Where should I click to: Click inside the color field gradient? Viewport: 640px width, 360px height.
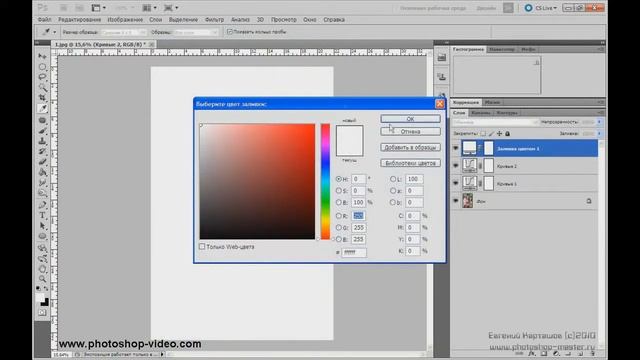tap(257, 182)
